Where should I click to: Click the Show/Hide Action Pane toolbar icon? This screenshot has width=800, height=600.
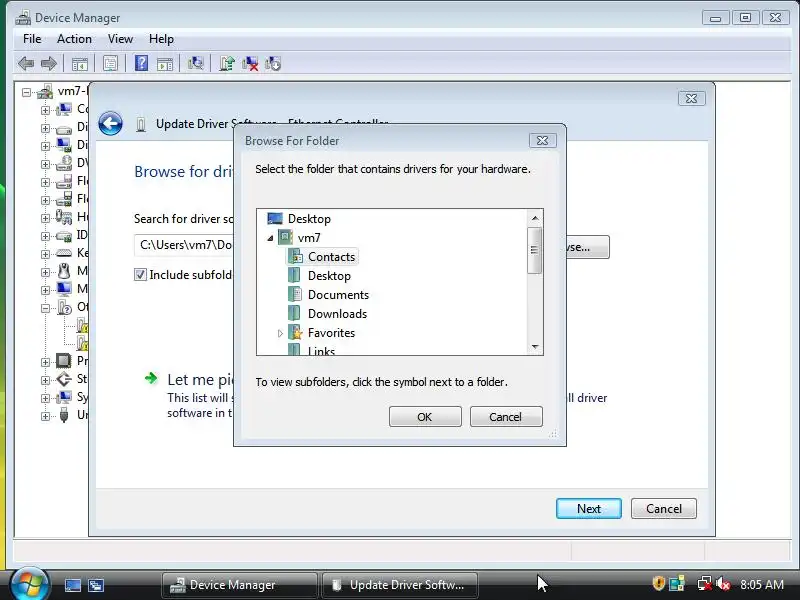(x=165, y=64)
